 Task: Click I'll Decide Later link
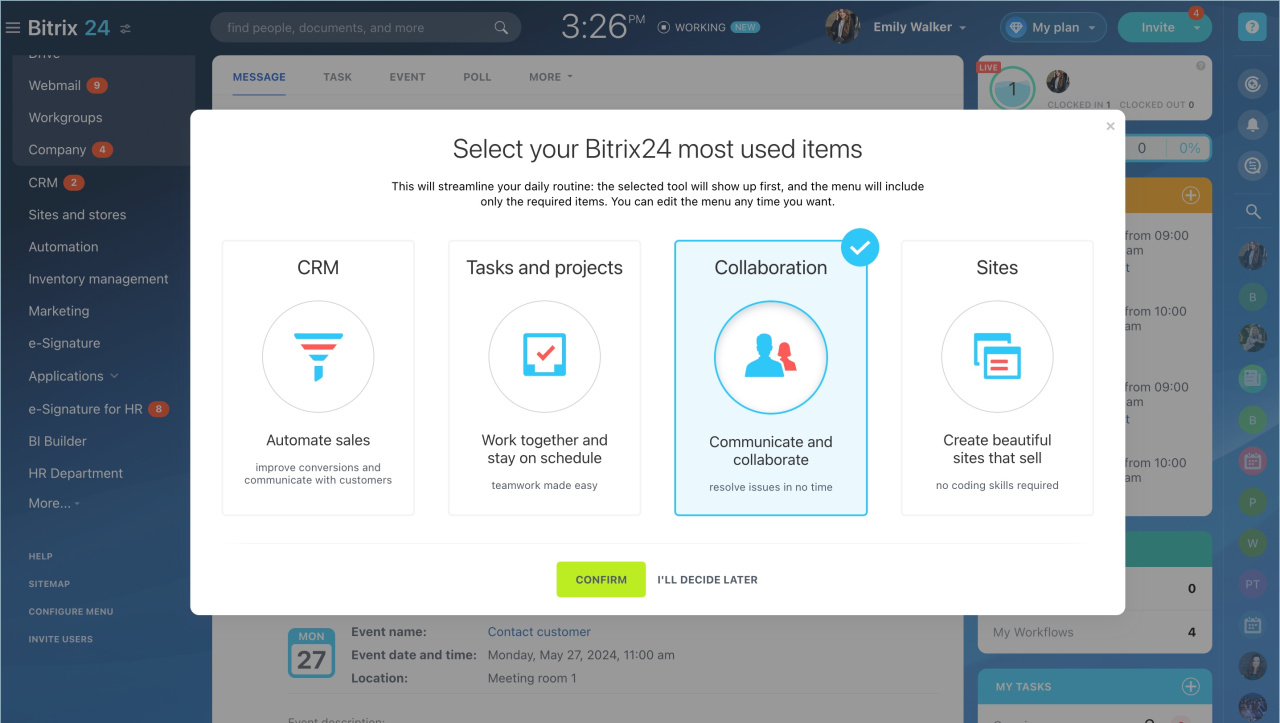point(707,580)
